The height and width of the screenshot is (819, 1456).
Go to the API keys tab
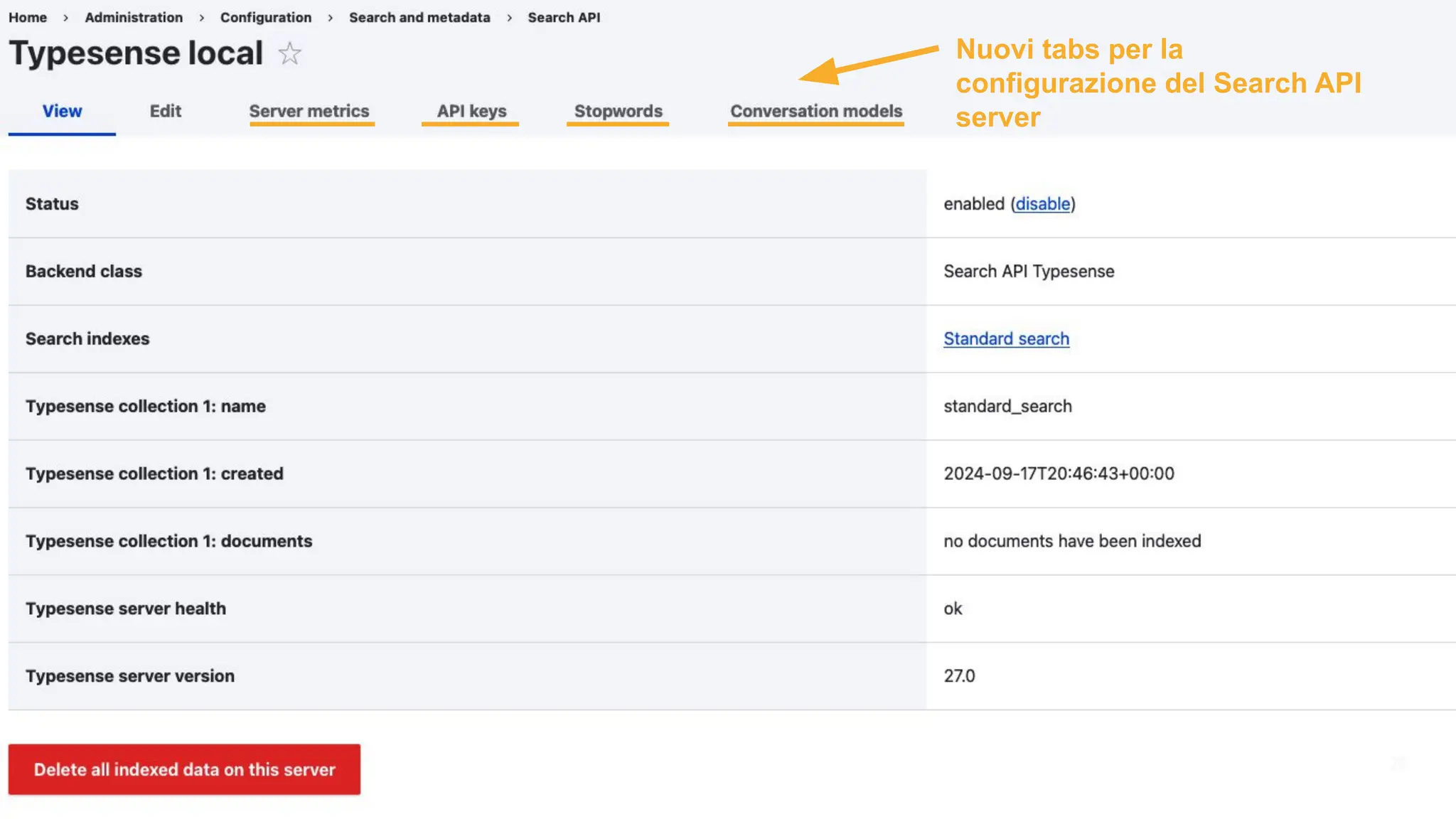[471, 111]
